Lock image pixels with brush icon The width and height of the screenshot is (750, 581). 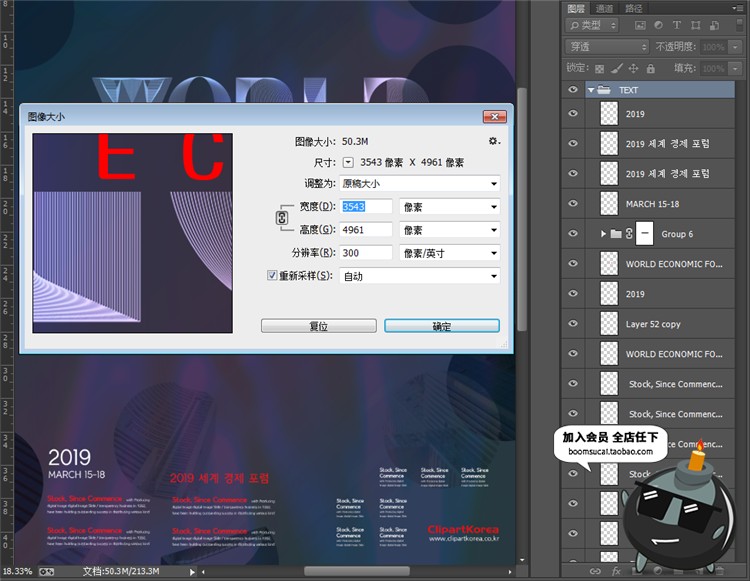[x=617, y=68]
